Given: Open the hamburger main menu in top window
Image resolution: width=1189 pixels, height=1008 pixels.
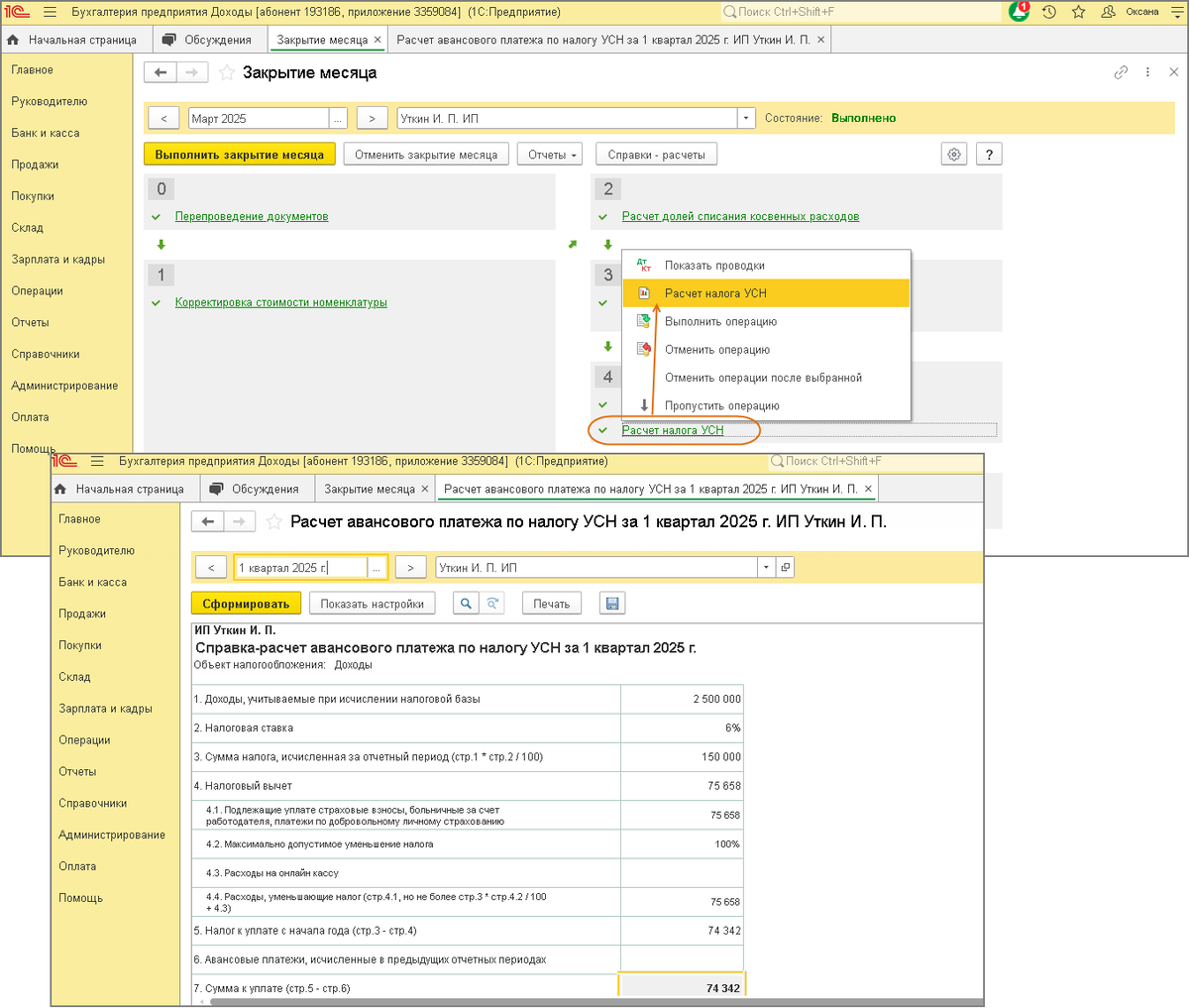Looking at the screenshot, I should [x=51, y=12].
